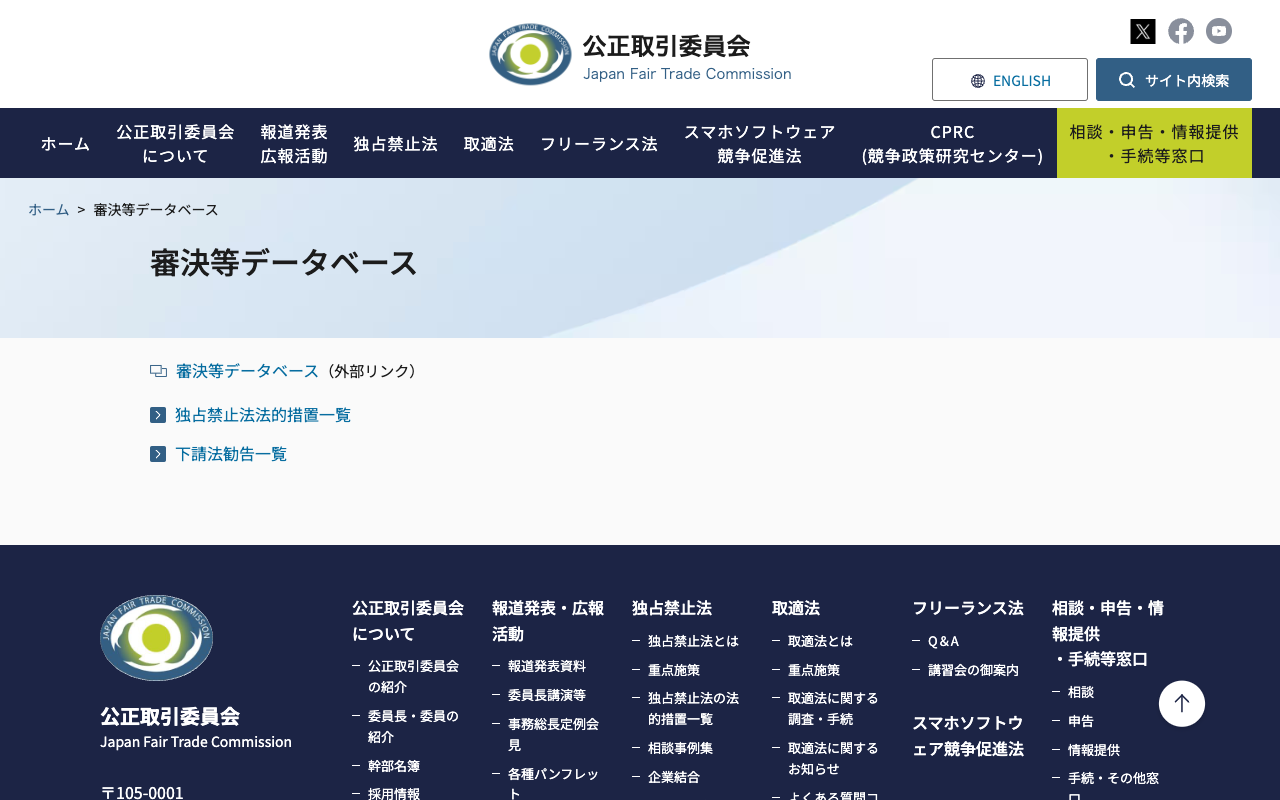Open footer link 相談事例集

pyautogui.click(x=681, y=748)
